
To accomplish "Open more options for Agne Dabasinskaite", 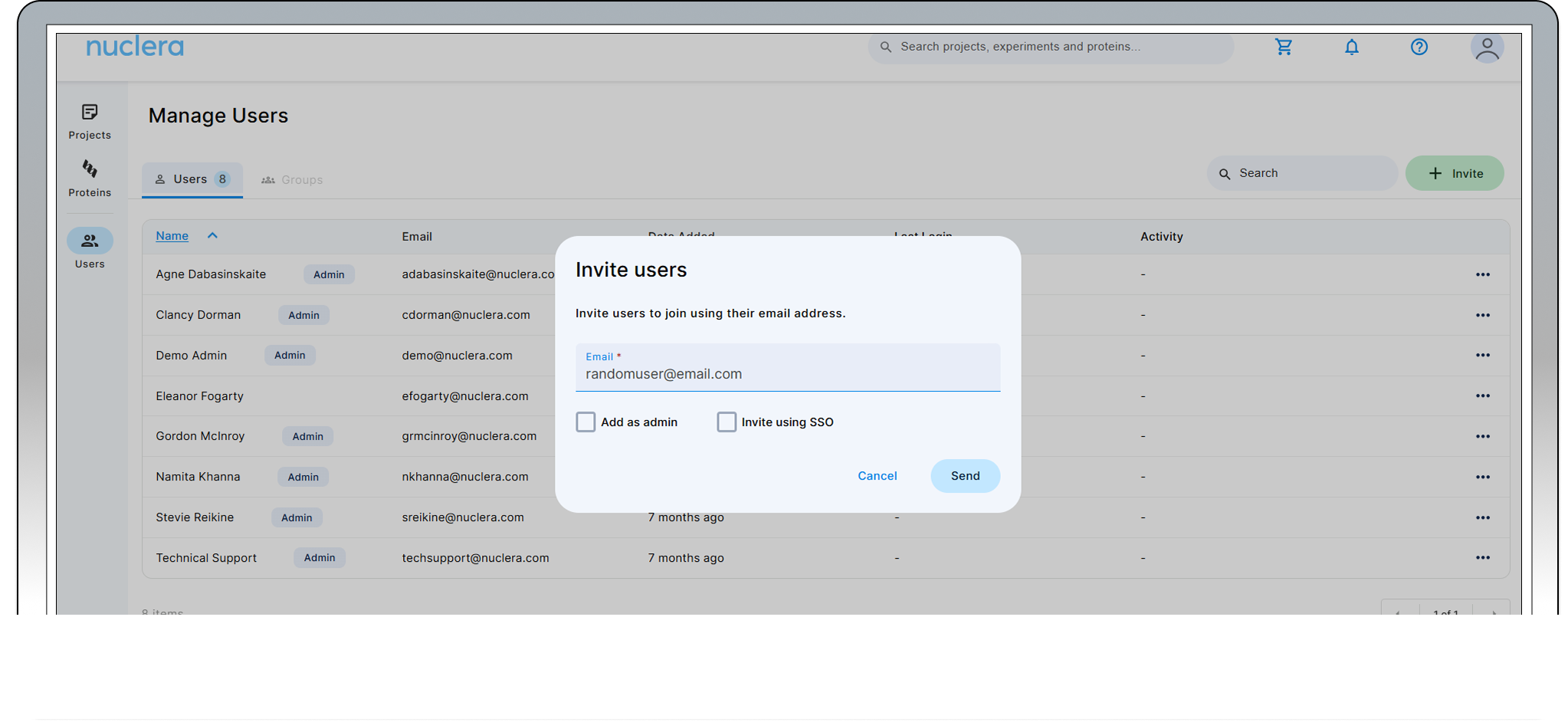I will [x=1482, y=274].
